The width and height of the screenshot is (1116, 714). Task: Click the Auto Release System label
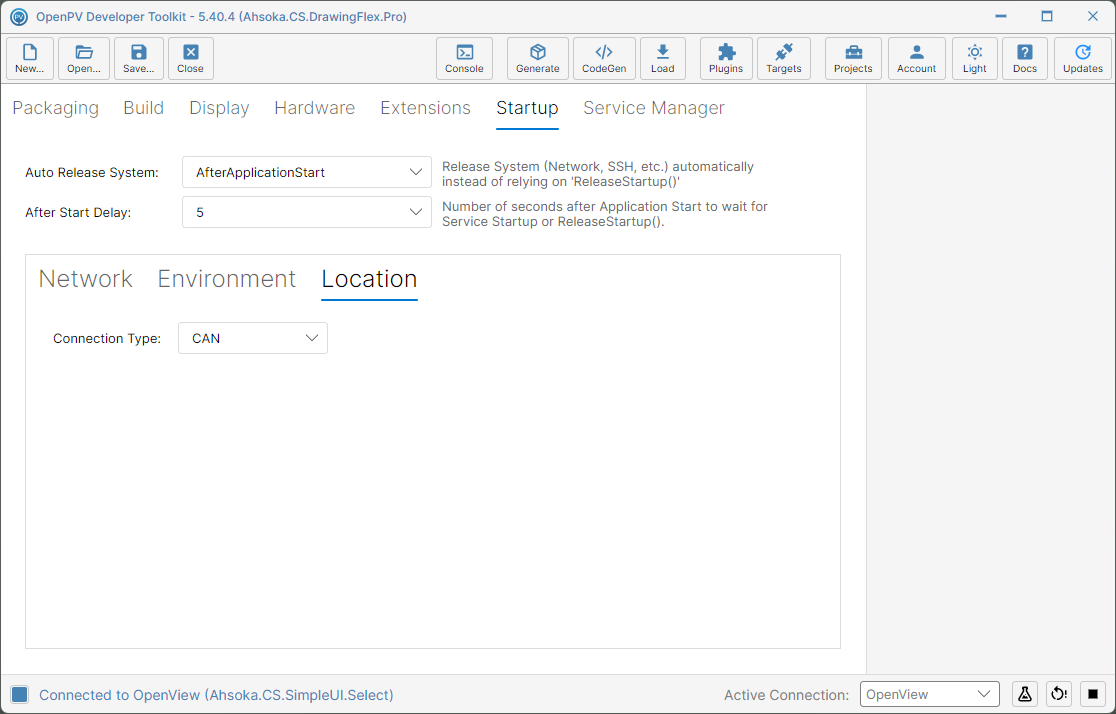[x=92, y=173]
